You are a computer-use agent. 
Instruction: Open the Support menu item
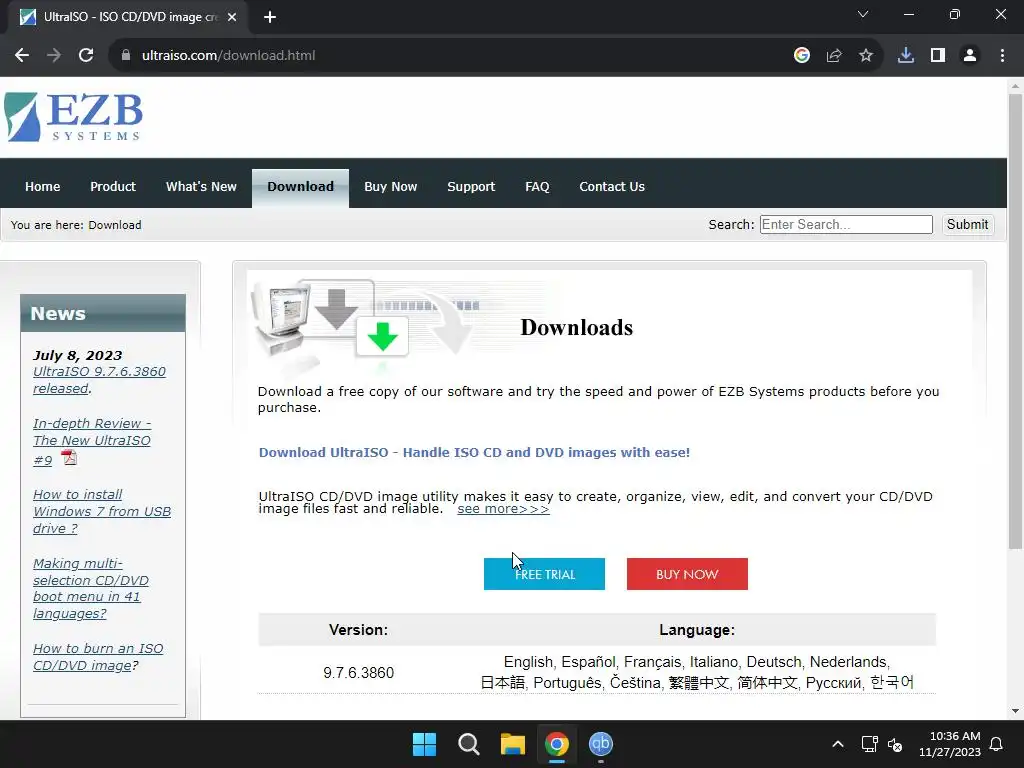(x=471, y=187)
